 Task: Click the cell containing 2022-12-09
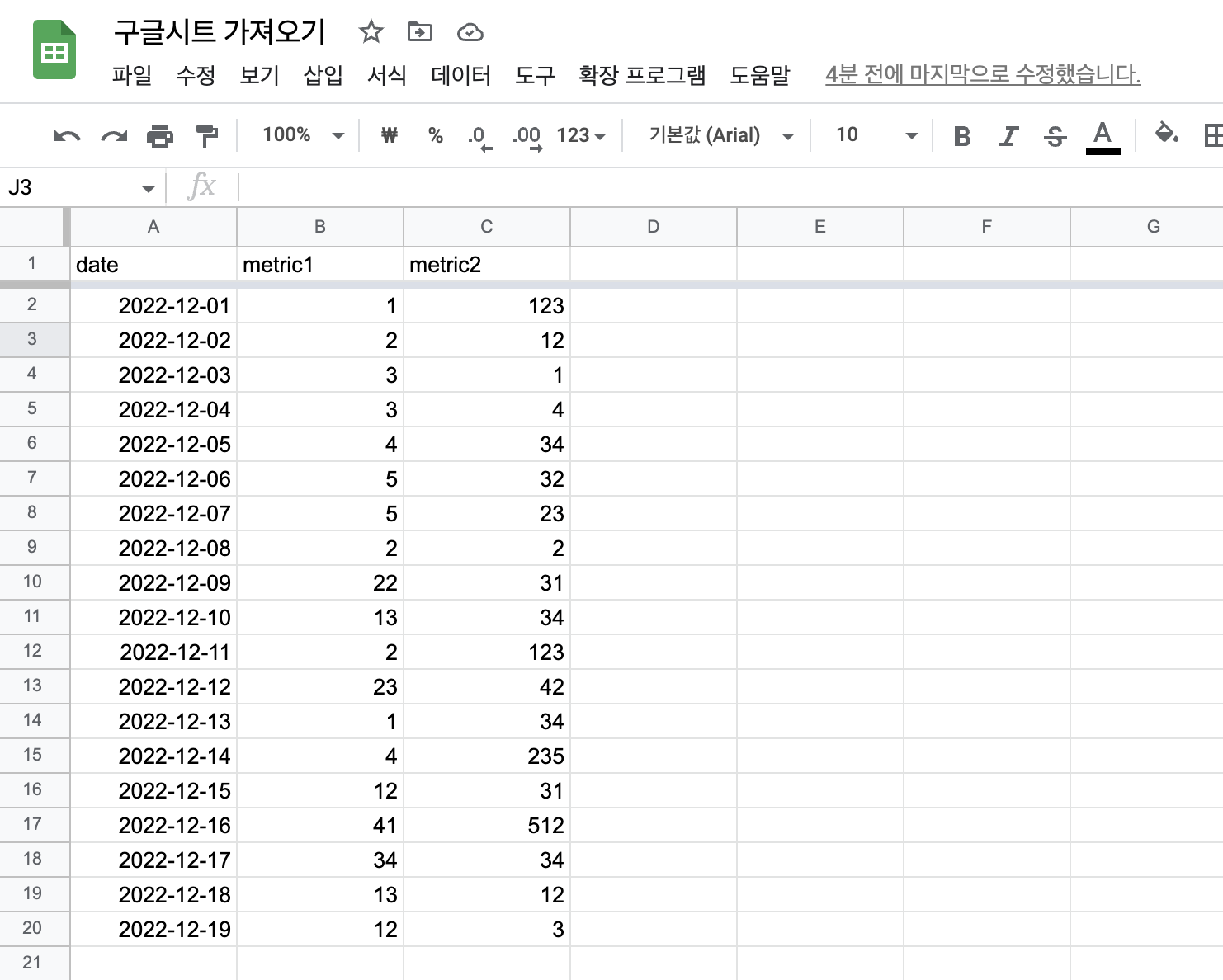point(153,582)
